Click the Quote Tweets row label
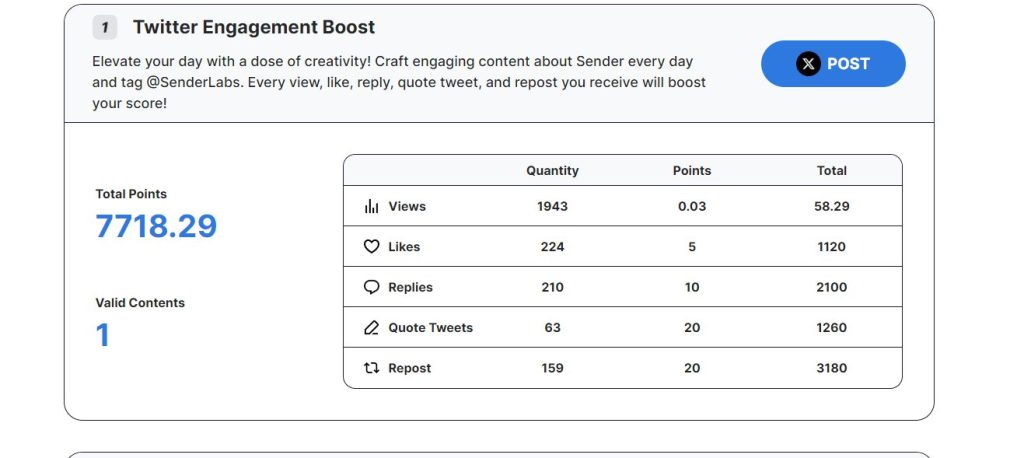 pos(430,328)
